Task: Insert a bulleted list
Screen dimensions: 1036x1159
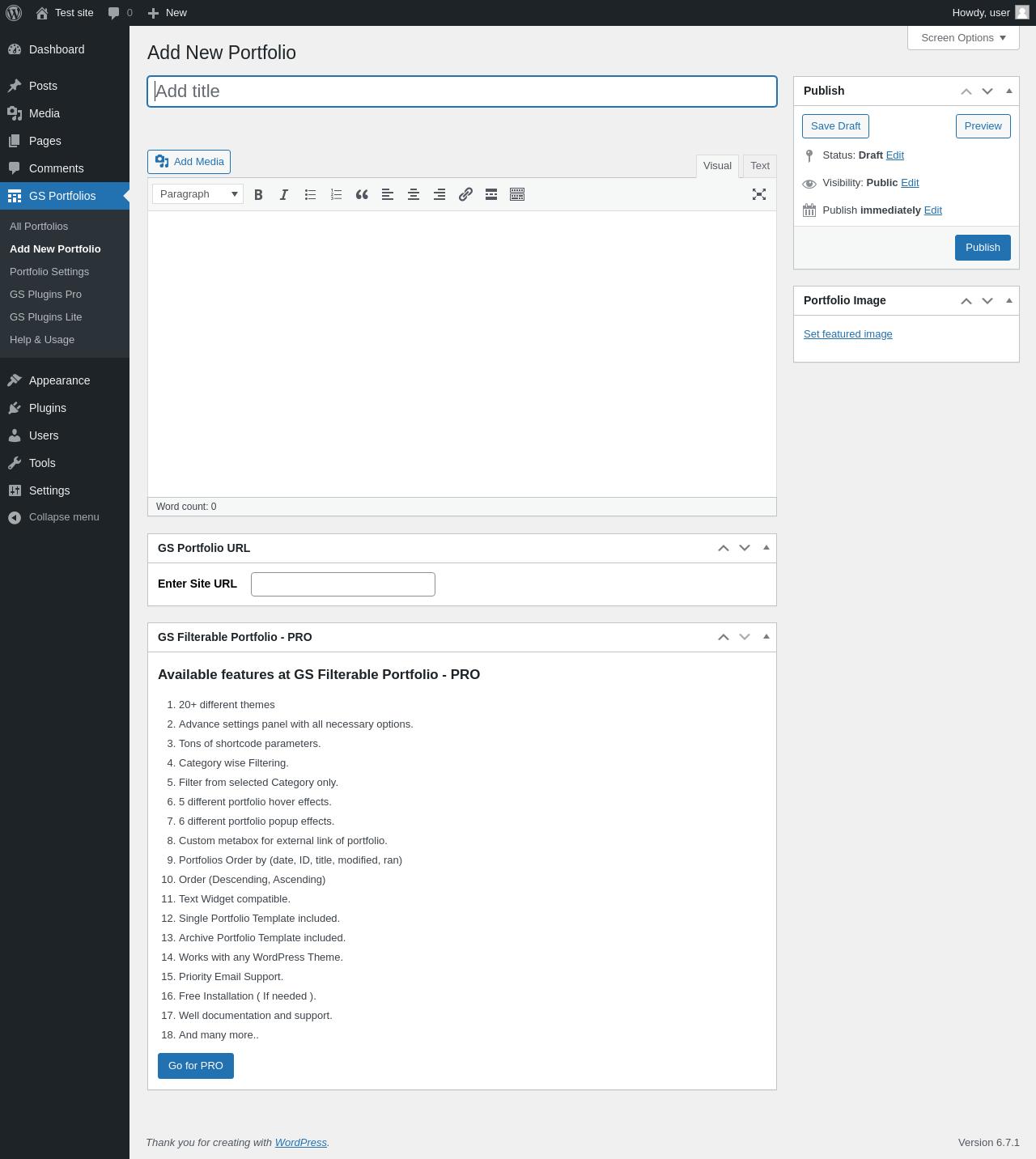Action: click(310, 194)
